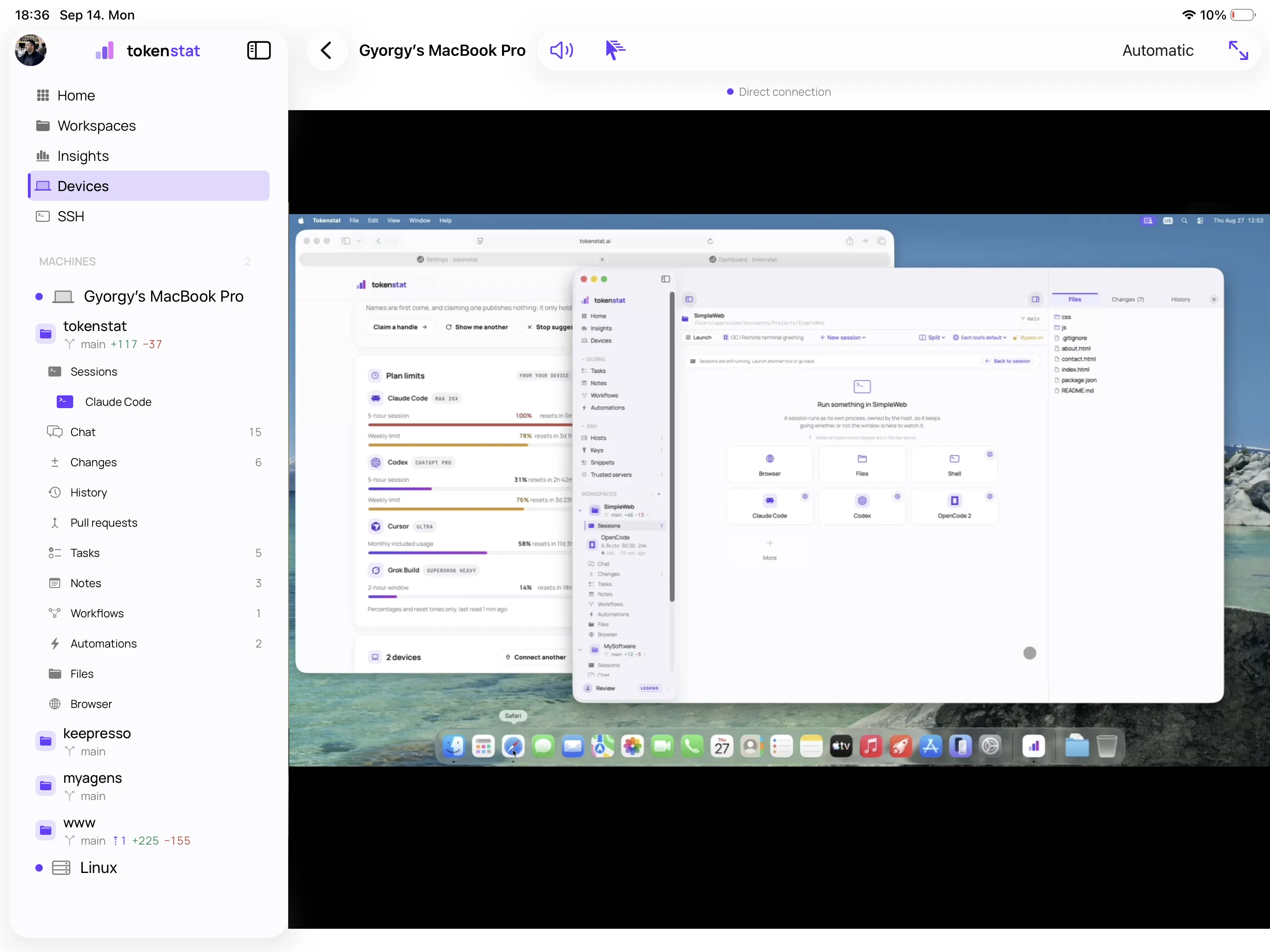Select Gyorgy's MacBook Pro machine
This screenshot has width=1270, height=952.
point(149,296)
